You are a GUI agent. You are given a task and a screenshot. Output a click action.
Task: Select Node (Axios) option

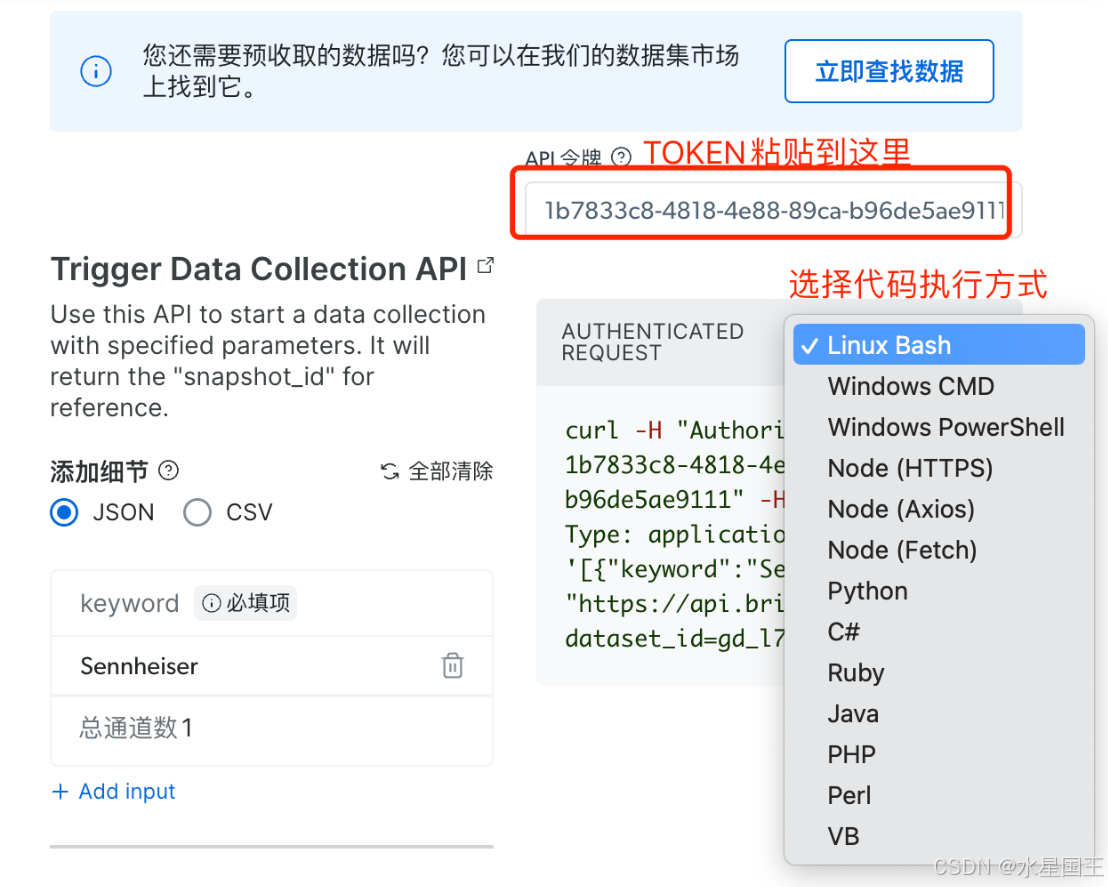point(938,509)
